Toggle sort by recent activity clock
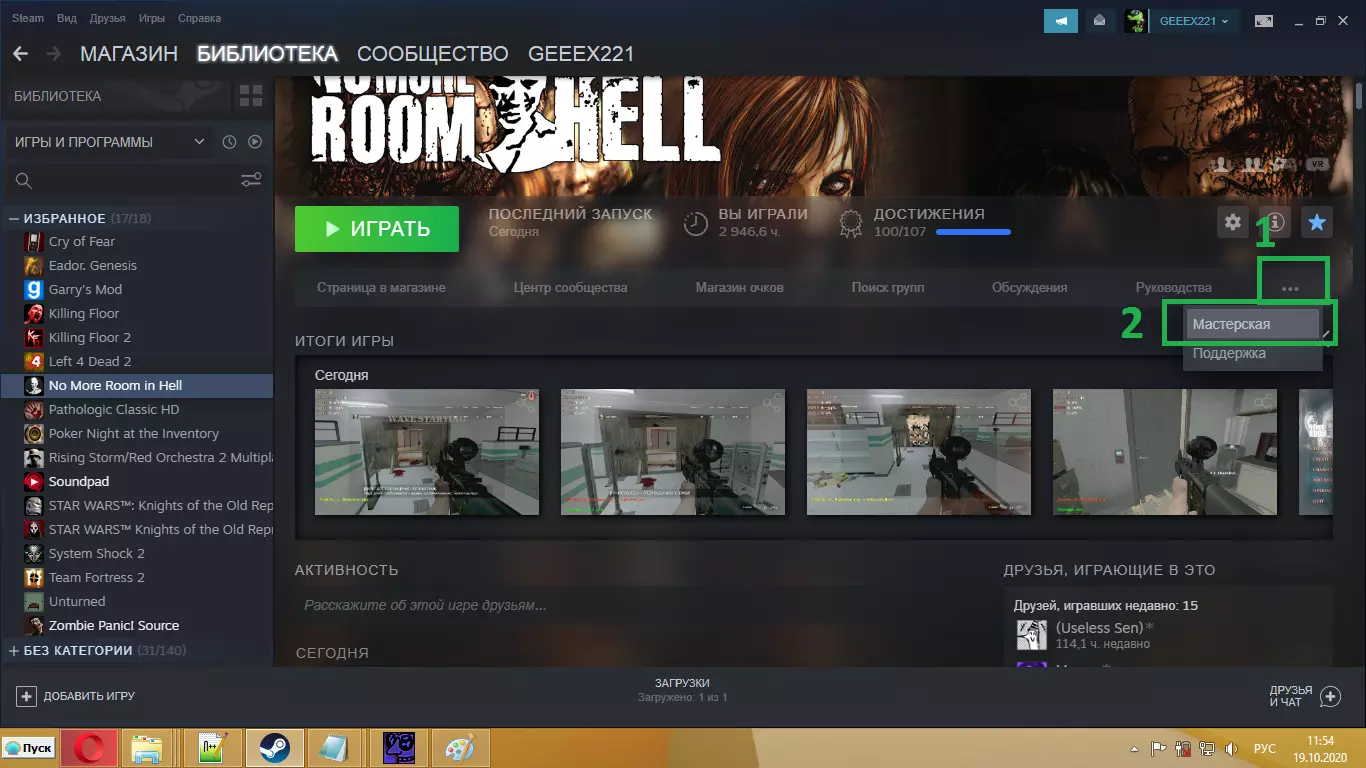Image resolution: width=1366 pixels, height=768 pixels. click(x=229, y=142)
